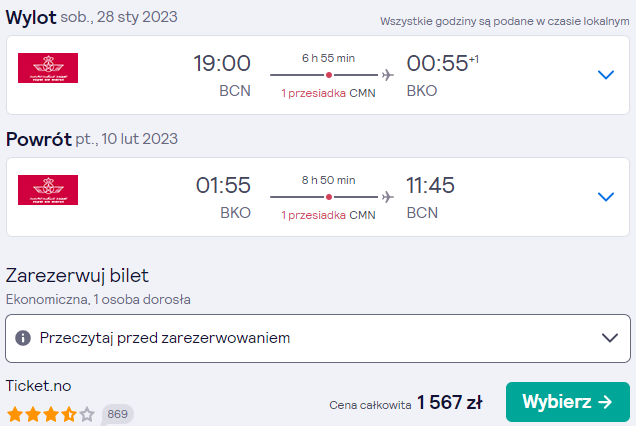Click the airplane icon on the outbound flight route
636x426 pixels.
pyautogui.click(x=388, y=75)
